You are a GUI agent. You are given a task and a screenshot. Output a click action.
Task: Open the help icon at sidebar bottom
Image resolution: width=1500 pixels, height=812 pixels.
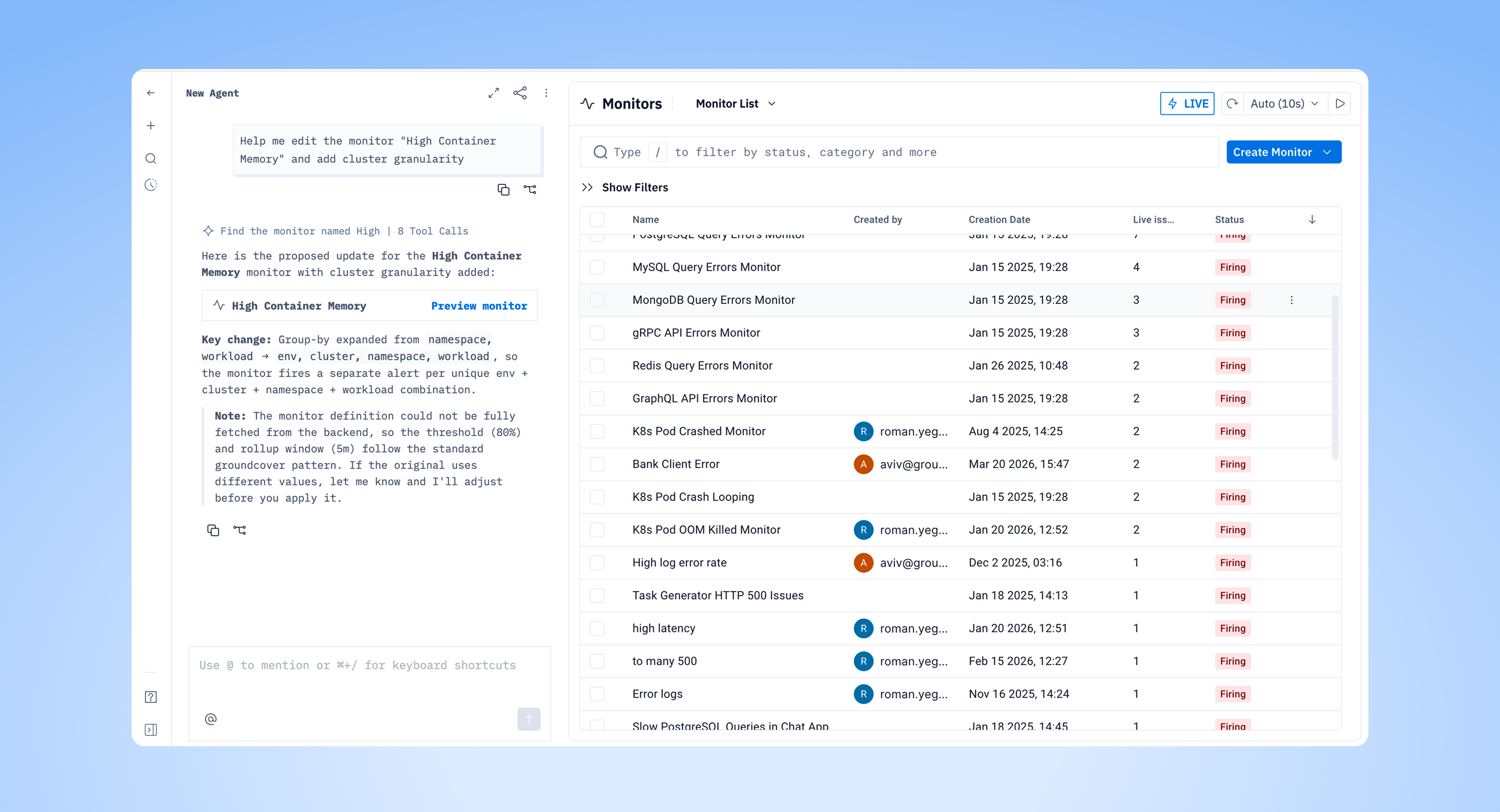151,697
